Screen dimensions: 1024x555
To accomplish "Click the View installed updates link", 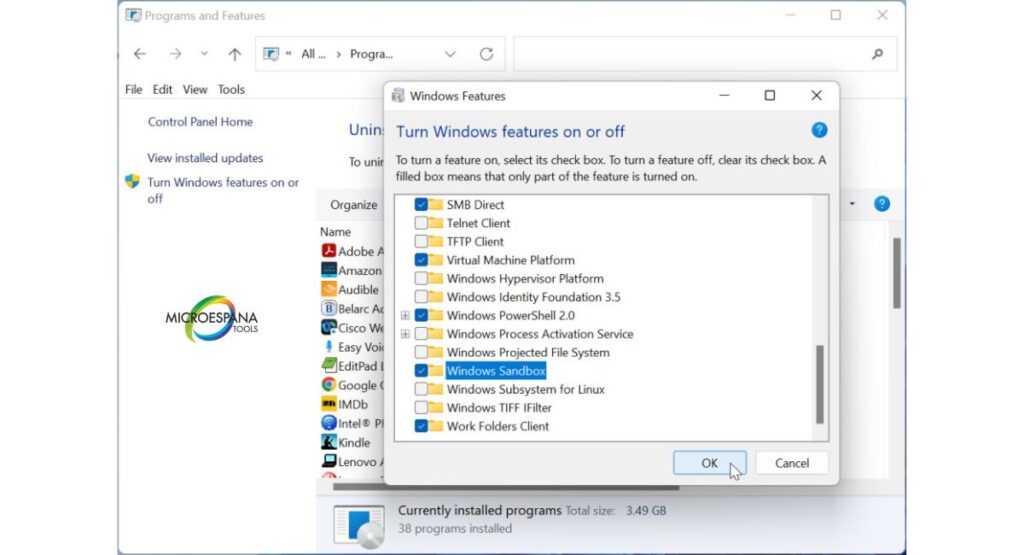I will pos(205,158).
